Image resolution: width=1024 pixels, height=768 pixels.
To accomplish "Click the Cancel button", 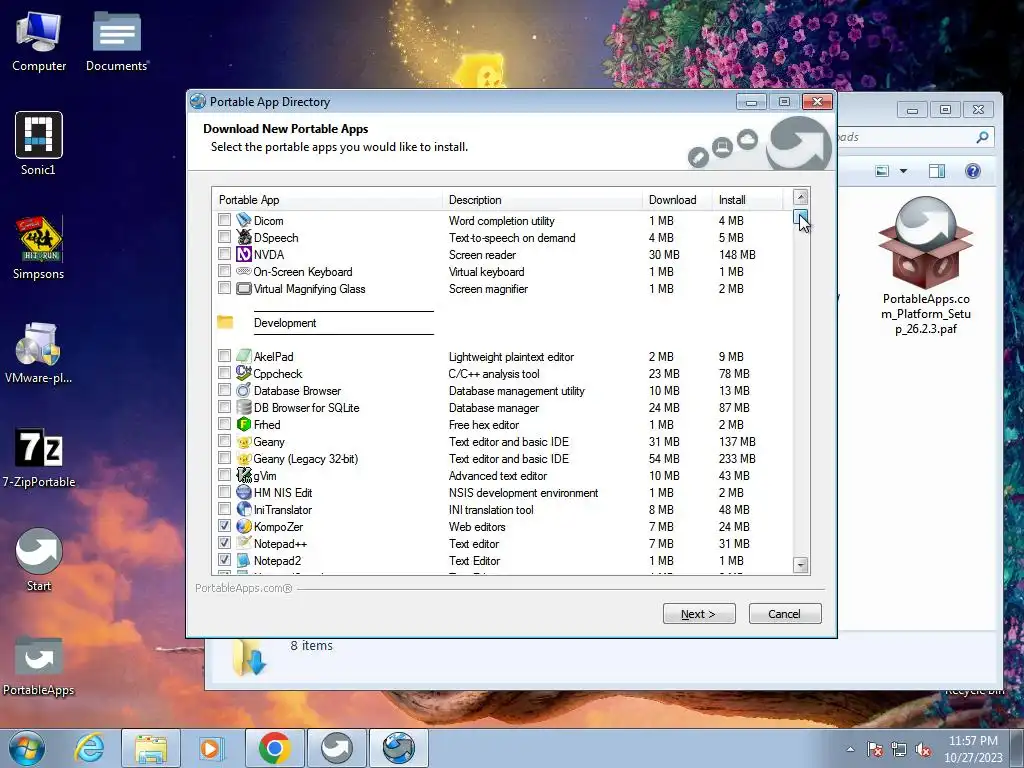I will (x=784, y=614).
